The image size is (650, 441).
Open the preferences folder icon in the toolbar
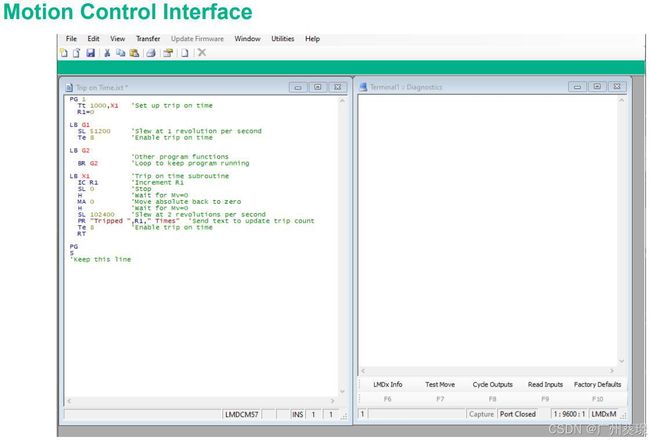168,53
